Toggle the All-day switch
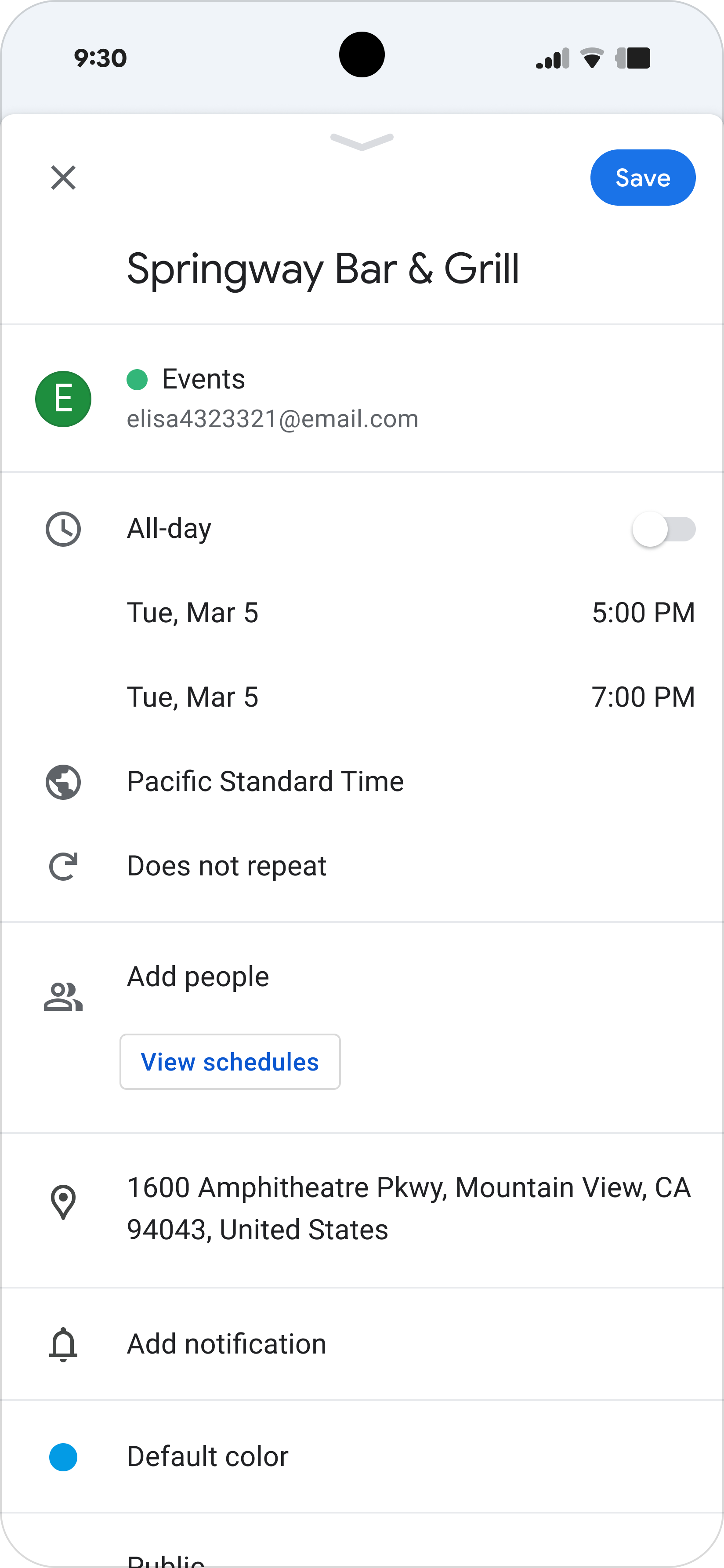 point(664,529)
